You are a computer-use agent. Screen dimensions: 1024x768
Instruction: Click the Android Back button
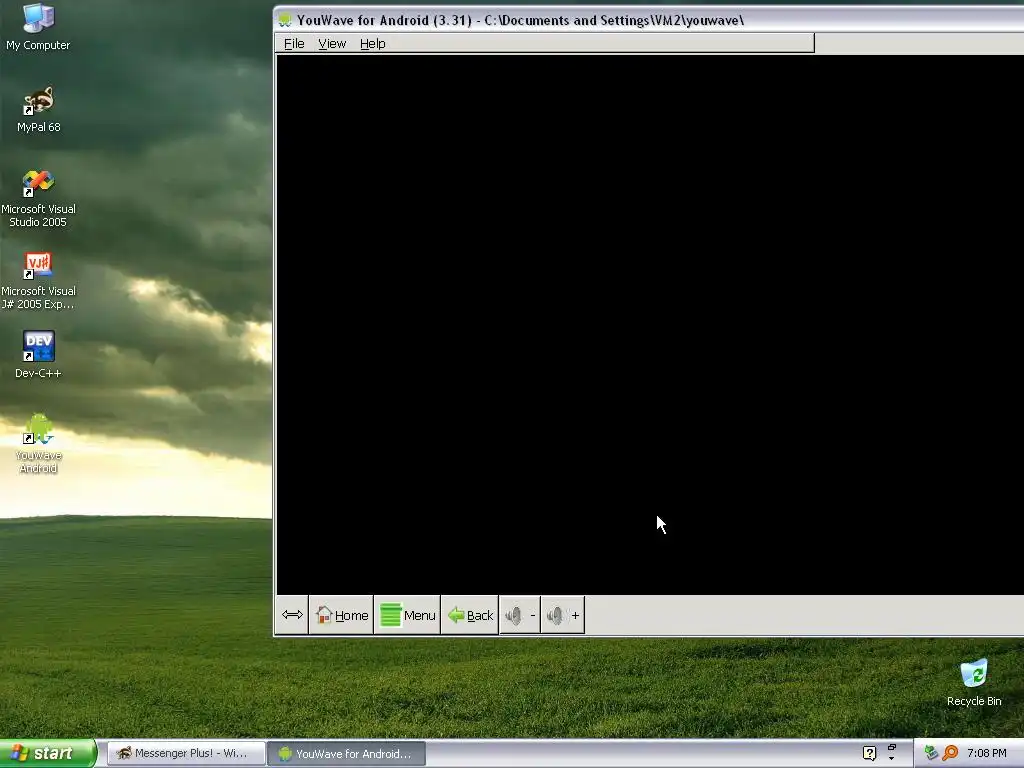[x=470, y=615]
